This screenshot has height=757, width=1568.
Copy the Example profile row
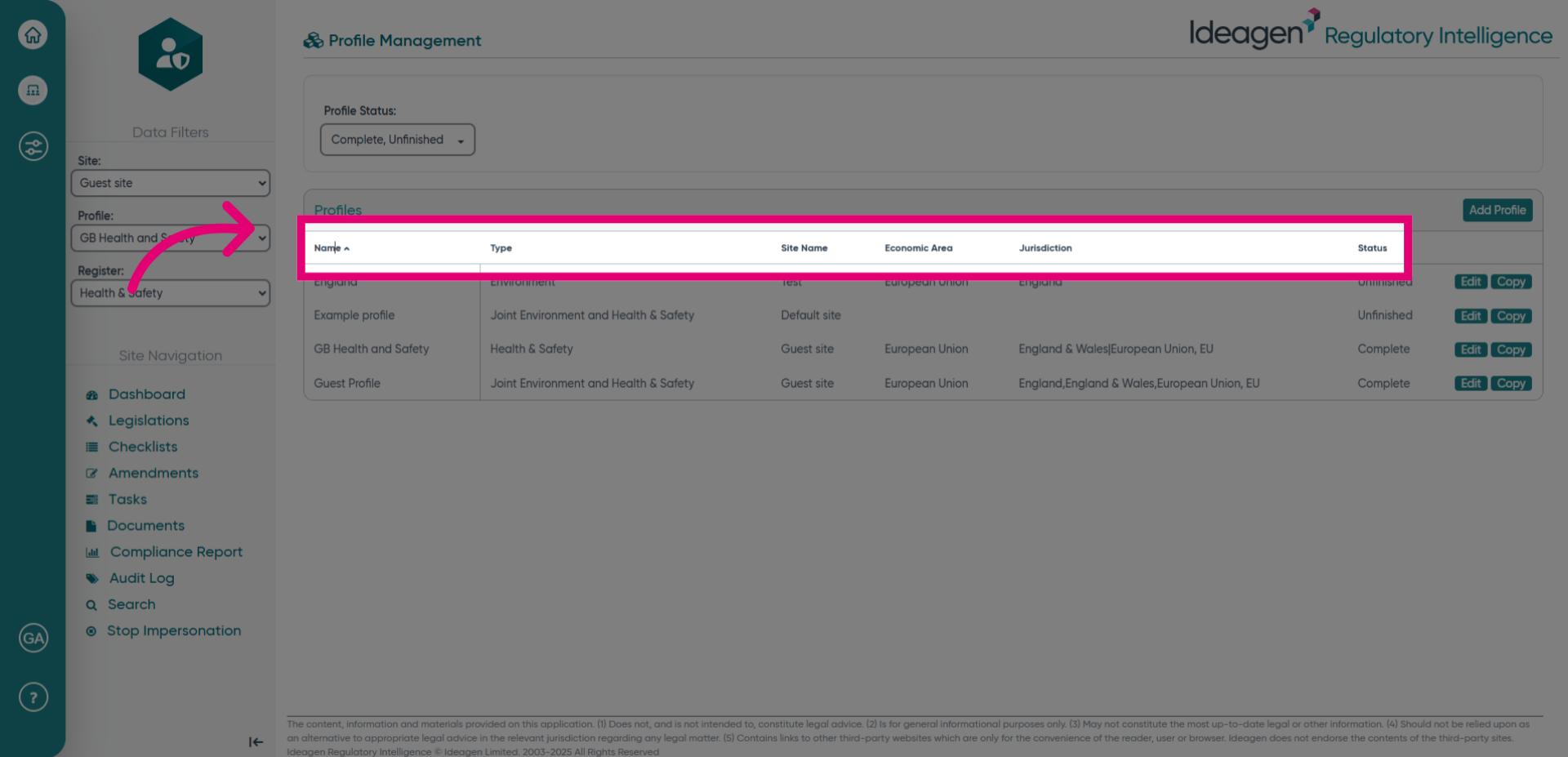pos(1510,316)
